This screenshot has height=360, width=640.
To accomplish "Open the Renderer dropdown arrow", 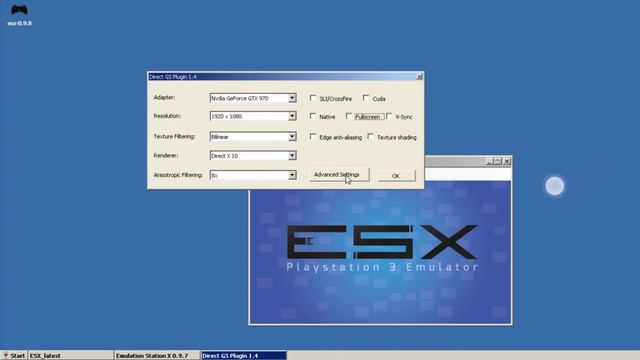I will click(292, 156).
